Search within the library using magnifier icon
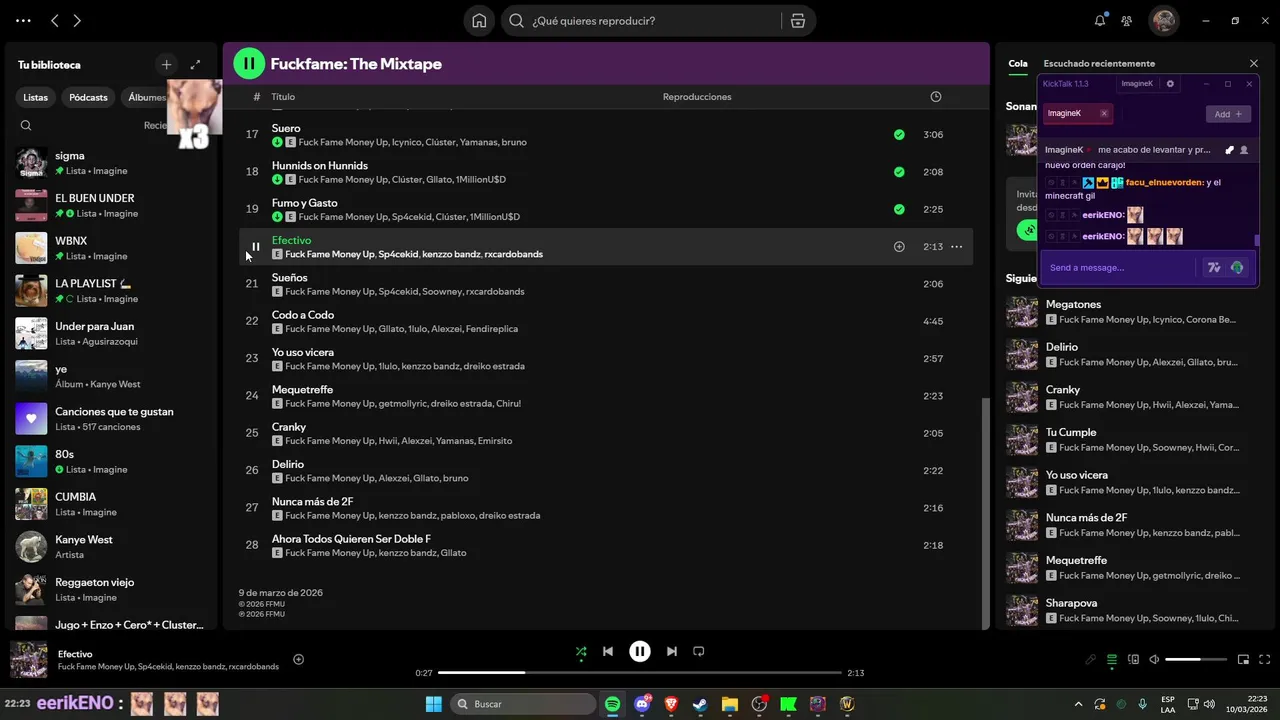Viewport: 1280px width, 720px height. (26, 125)
